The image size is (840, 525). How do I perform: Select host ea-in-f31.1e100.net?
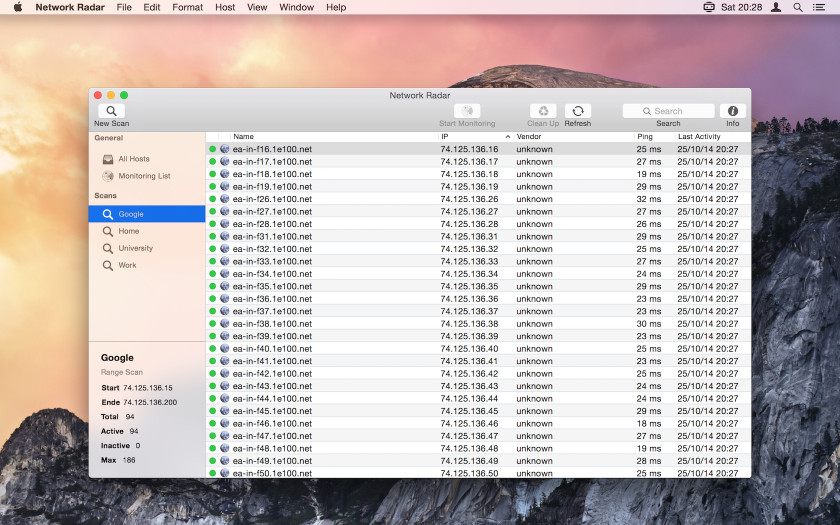coord(478,236)
